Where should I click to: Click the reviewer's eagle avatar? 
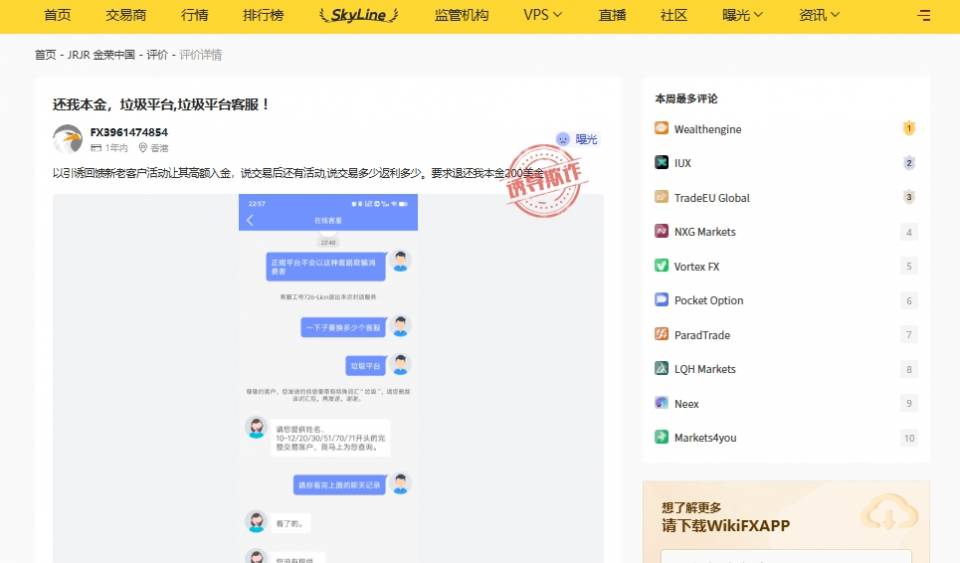pyautogui.click(x=67, y=139)
